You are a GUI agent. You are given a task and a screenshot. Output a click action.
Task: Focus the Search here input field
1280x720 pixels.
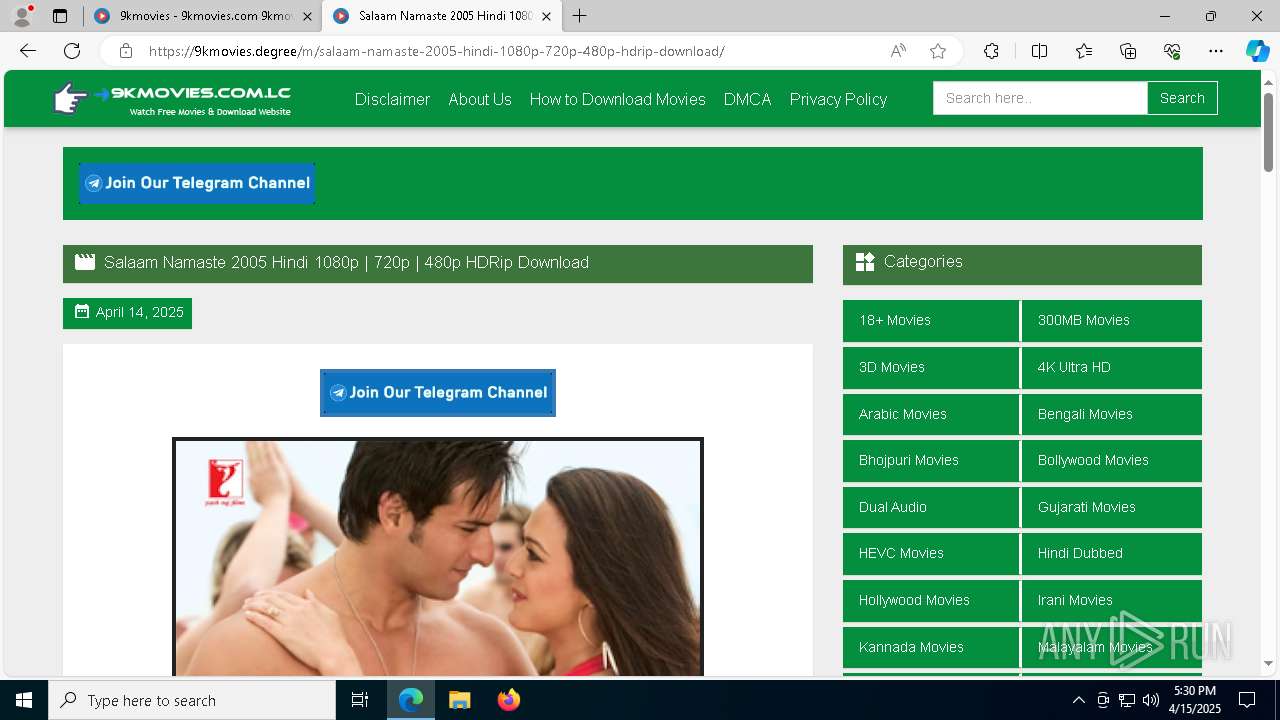tap(1040, 98)
